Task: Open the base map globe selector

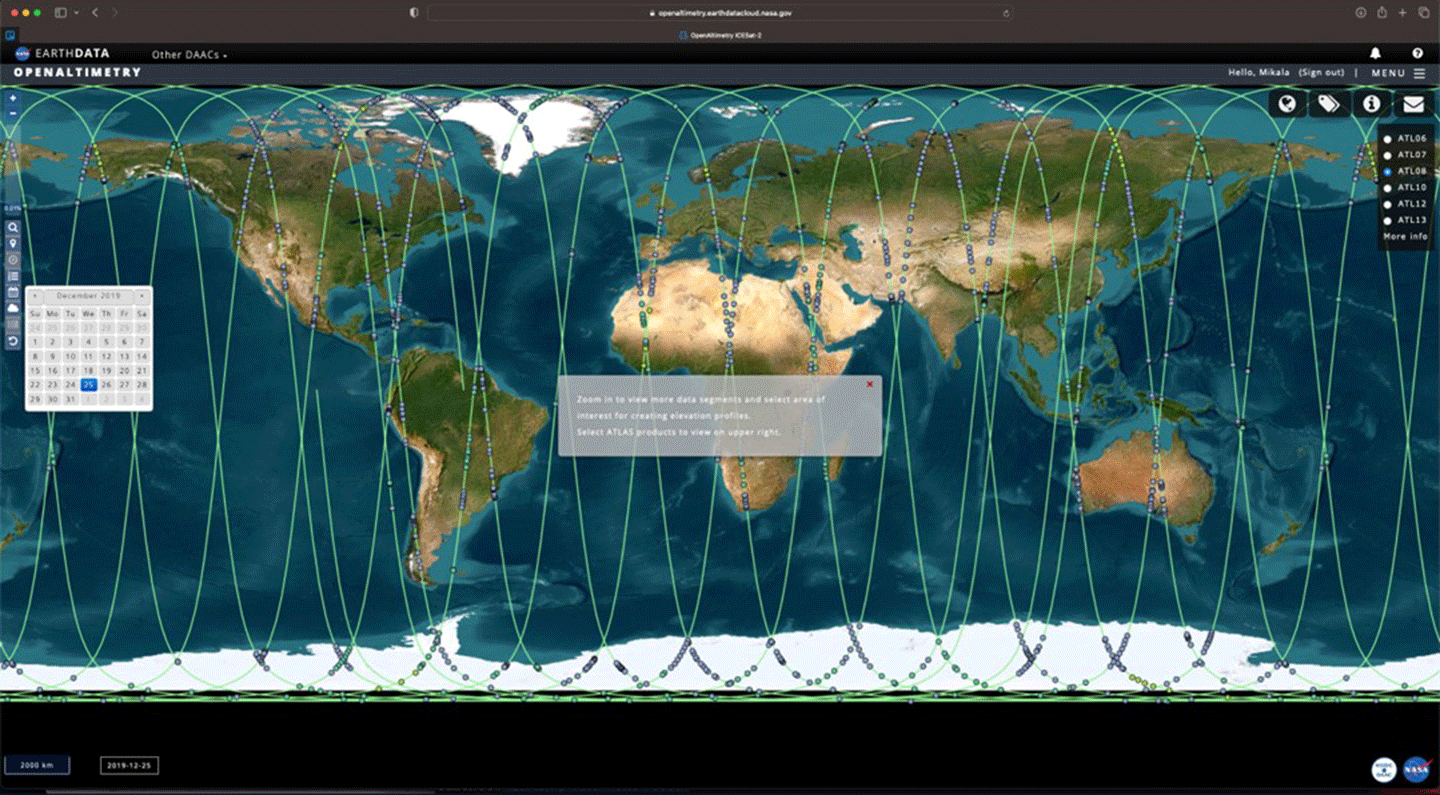Action: pyautogui.click(x=1287, y=104)
